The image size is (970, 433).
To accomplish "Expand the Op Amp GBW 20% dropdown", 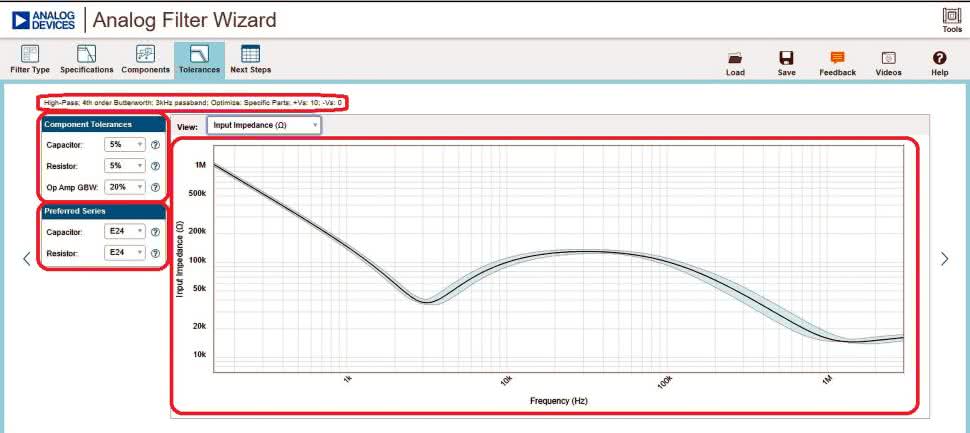I will pos(125,186).
